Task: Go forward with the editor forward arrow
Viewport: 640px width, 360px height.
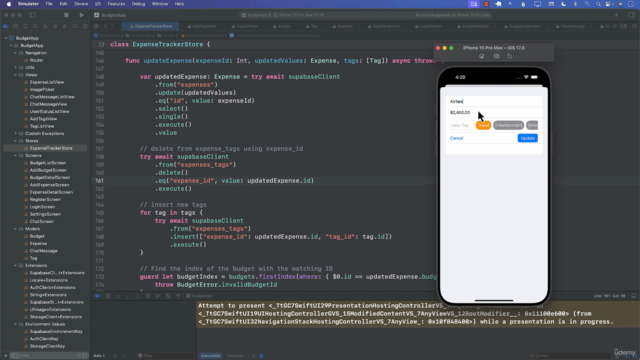Action: [x=113, y=26]
